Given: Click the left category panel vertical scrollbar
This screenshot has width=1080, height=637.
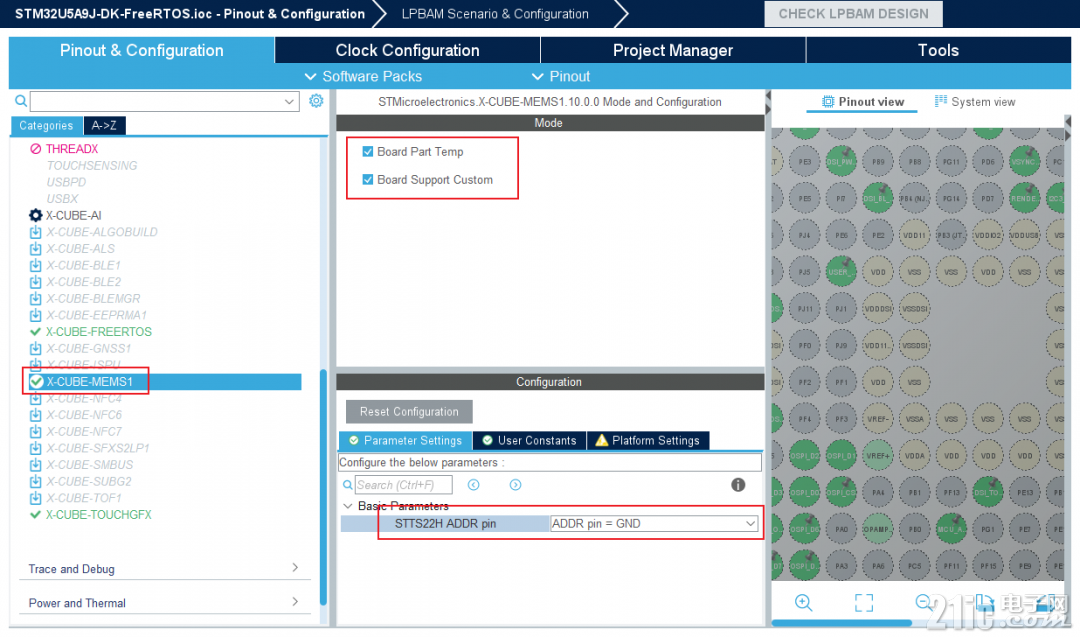Looking at the screenshot, I should click(323, 488).
